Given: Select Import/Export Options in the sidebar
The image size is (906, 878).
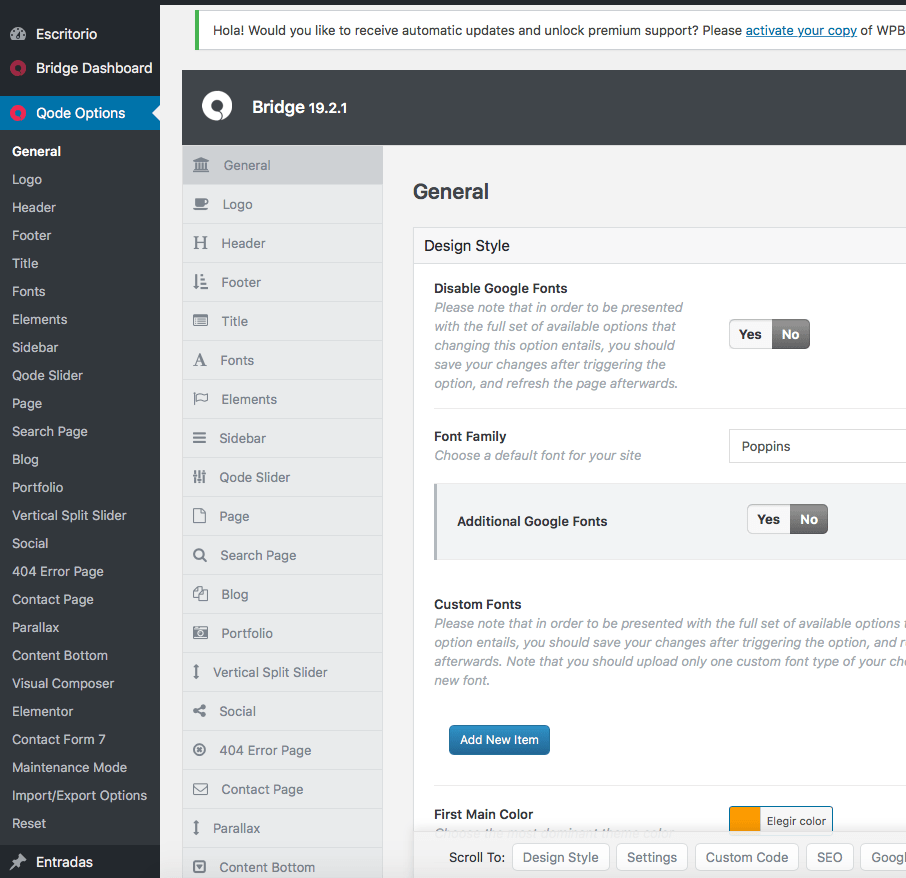Looking at the screenshot, I should [x=80, y=795].
